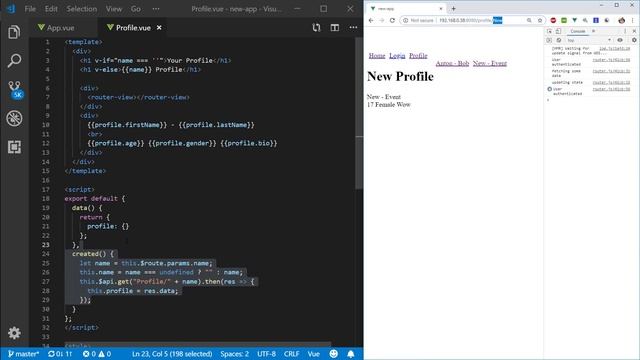The height and width of the screenshot is (360, 640).
Task: Open console settings gear in DevTools
Action: (x=634, y=40)
